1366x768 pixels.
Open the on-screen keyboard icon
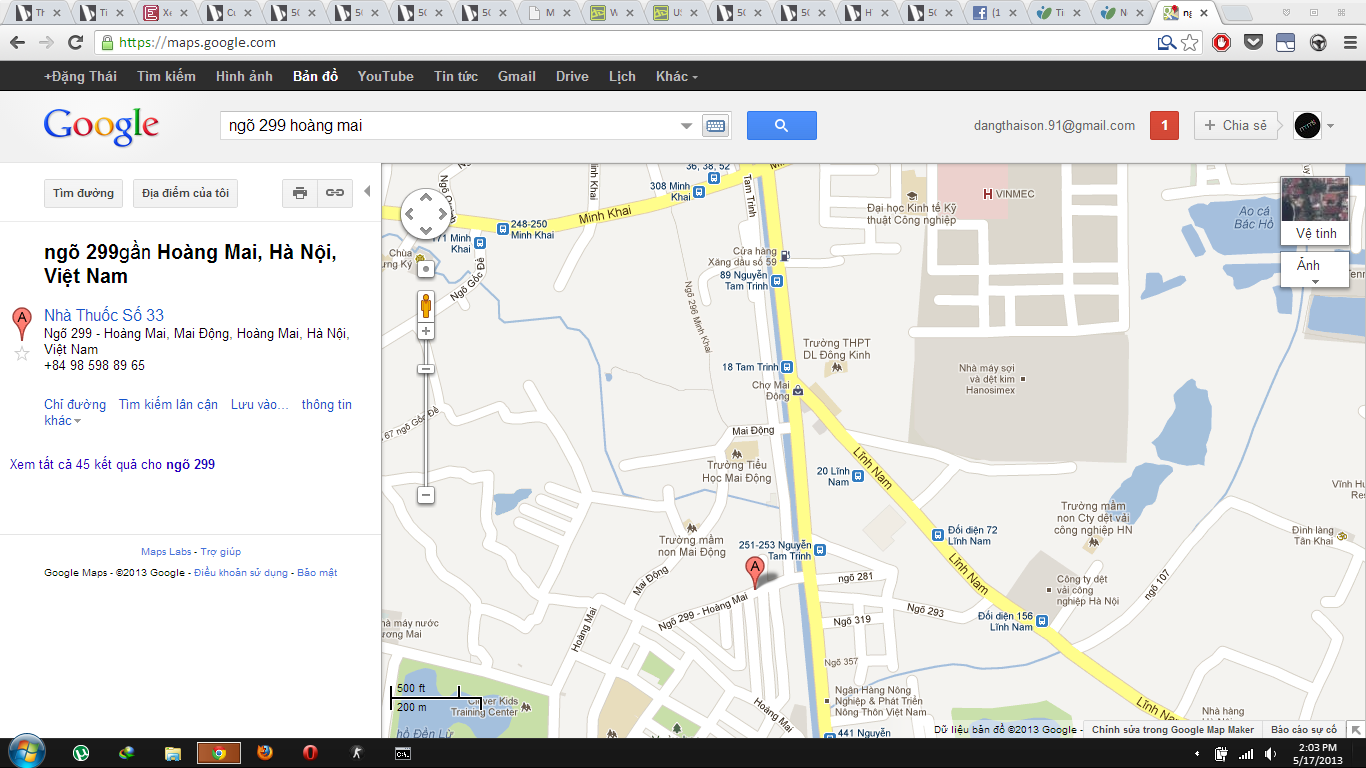click(716, 126)
